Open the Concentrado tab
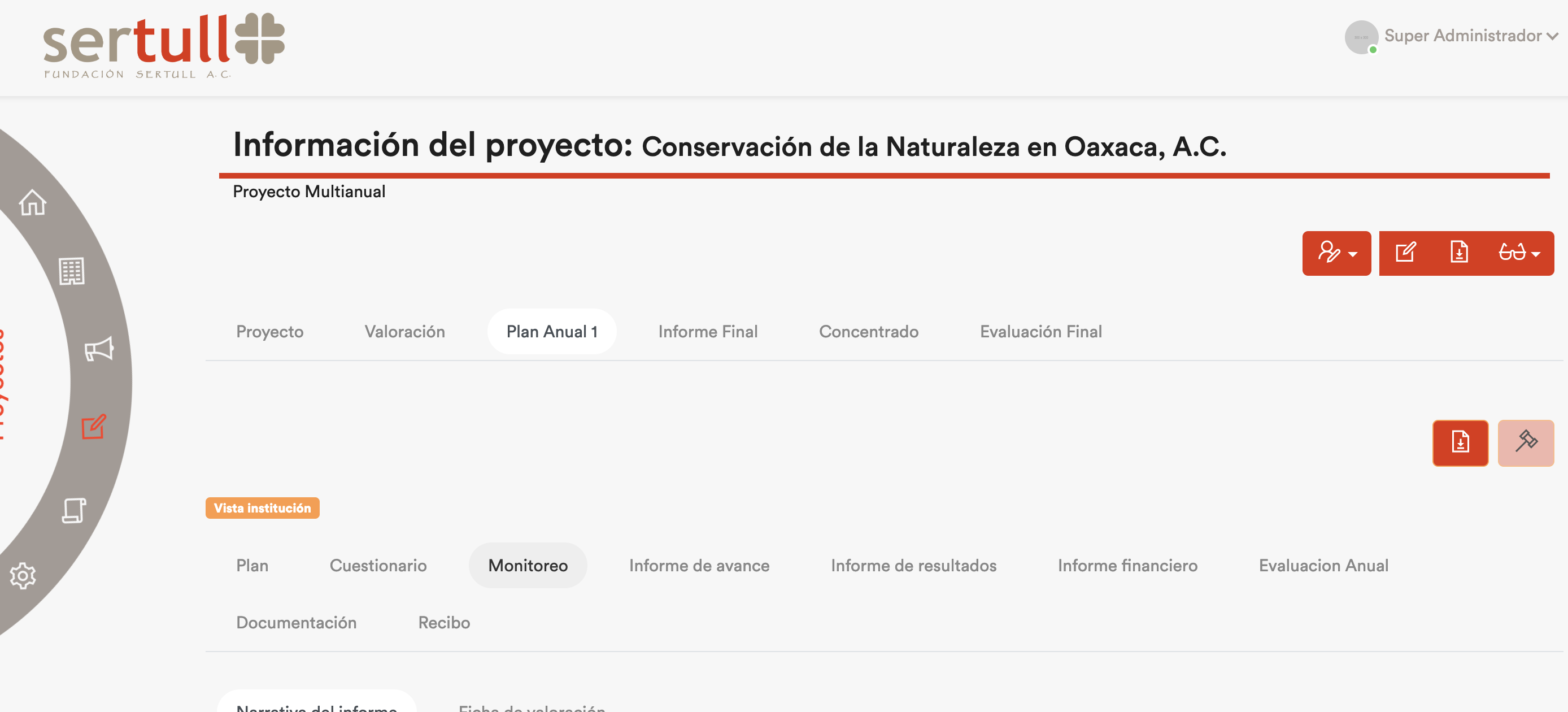Viewport: 1568px width, 712px height. 869,332
